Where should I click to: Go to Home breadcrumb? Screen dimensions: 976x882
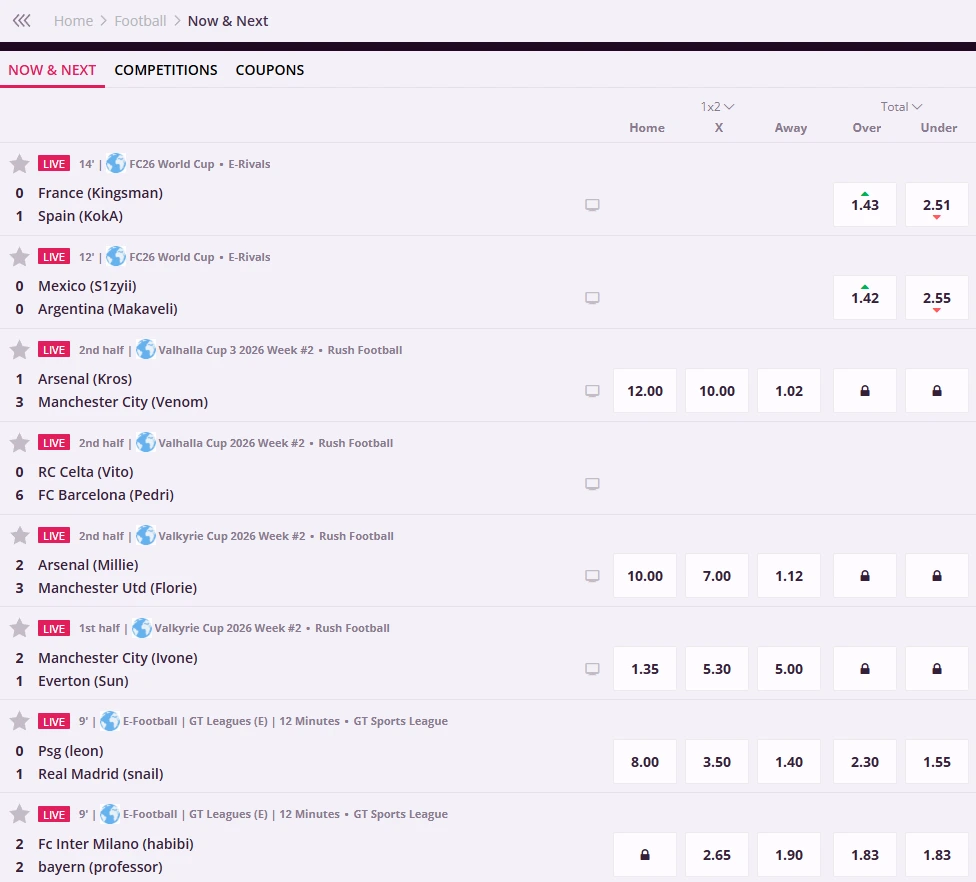[73, 21]
